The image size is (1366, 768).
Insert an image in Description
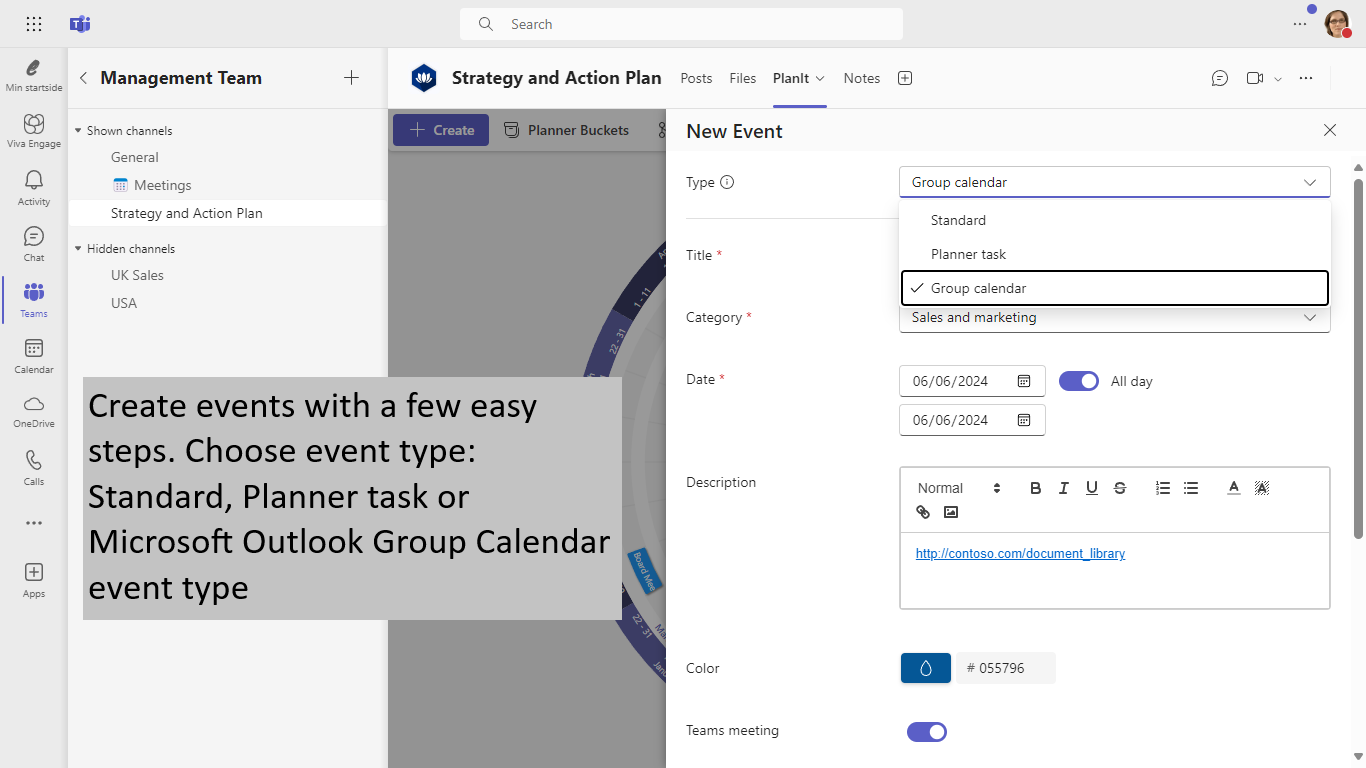click(951, 512)
